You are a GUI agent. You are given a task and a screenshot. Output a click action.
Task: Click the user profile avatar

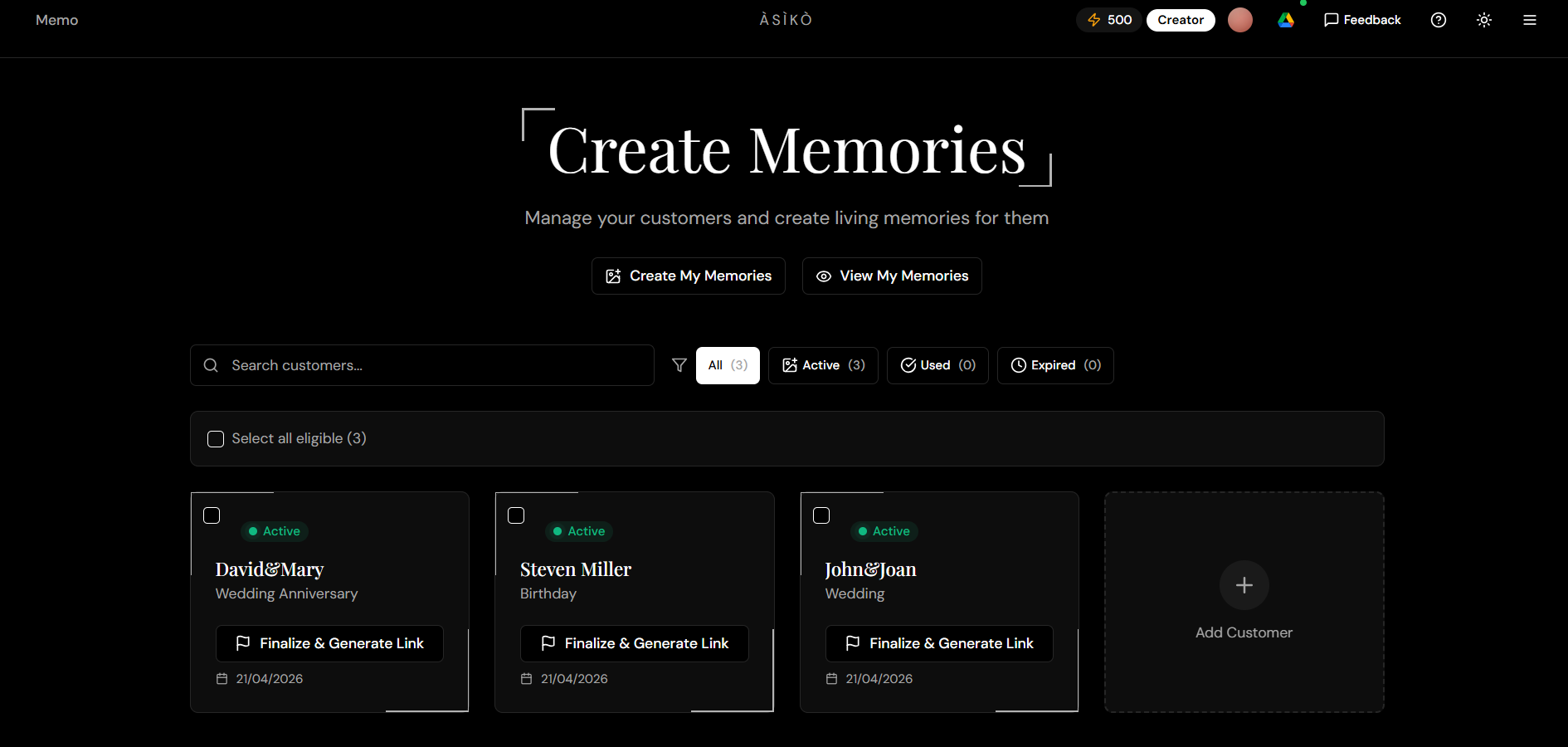click(x=1239, y=20)
